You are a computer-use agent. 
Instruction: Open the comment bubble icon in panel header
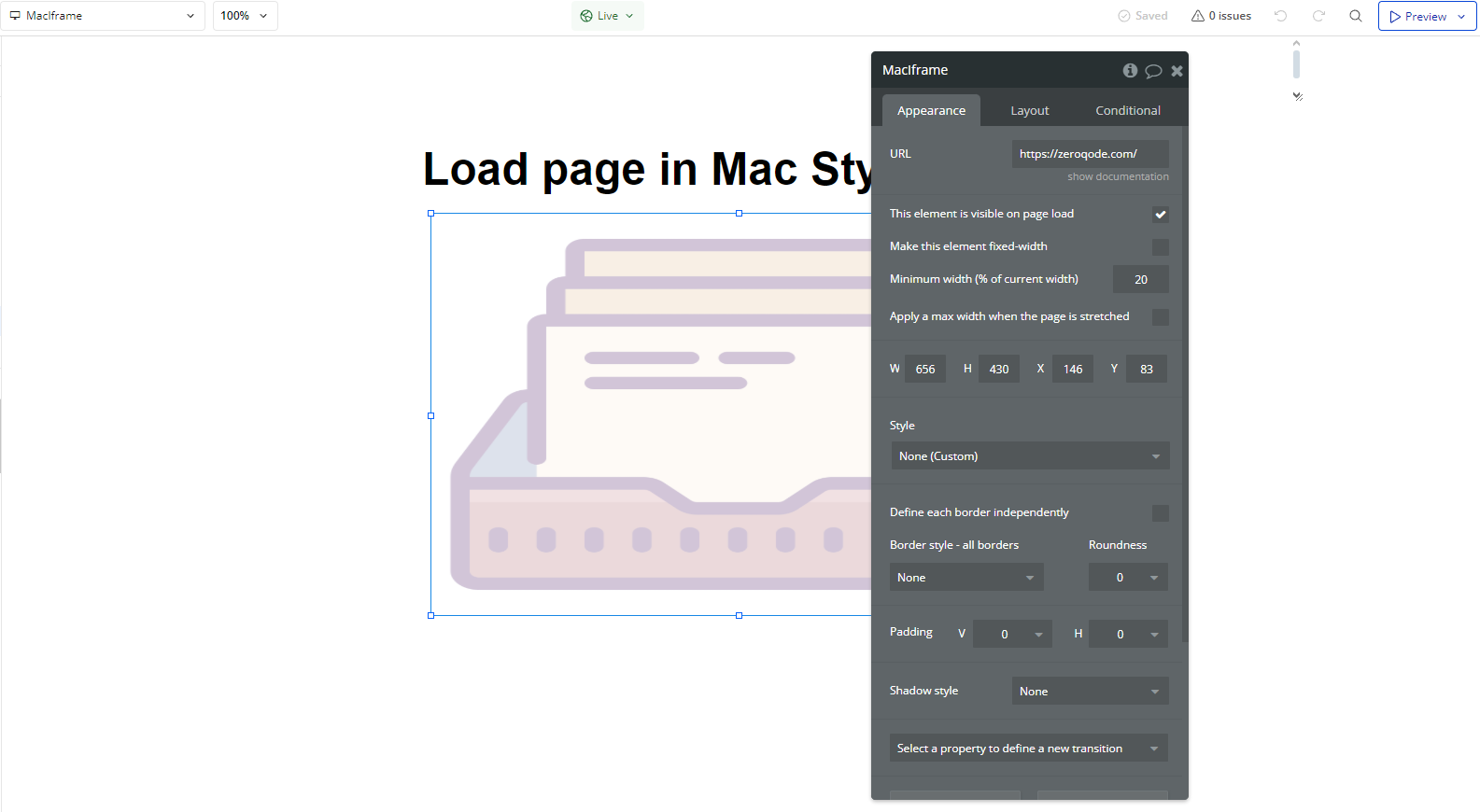(x=1153, y=71)
